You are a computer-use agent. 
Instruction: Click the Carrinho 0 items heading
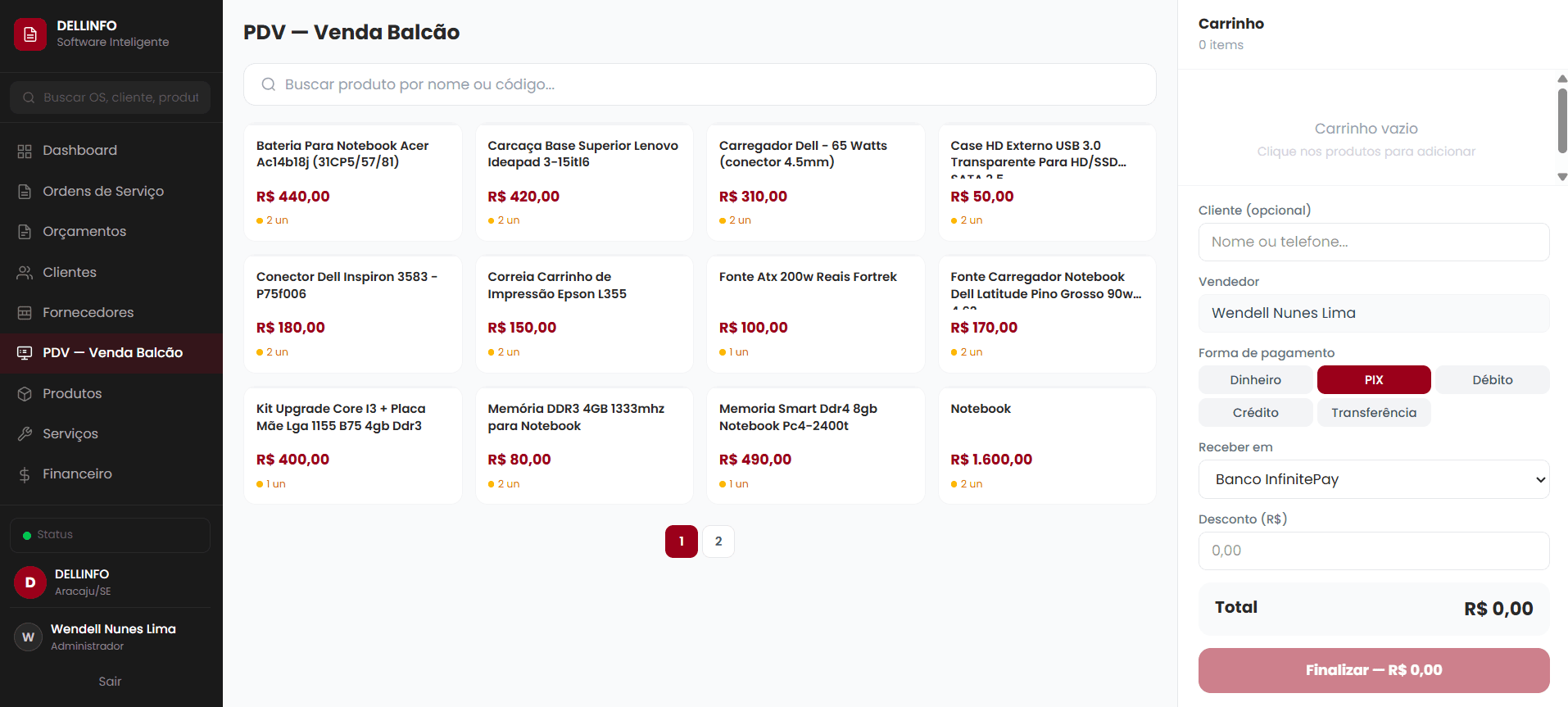[1230, 34]
